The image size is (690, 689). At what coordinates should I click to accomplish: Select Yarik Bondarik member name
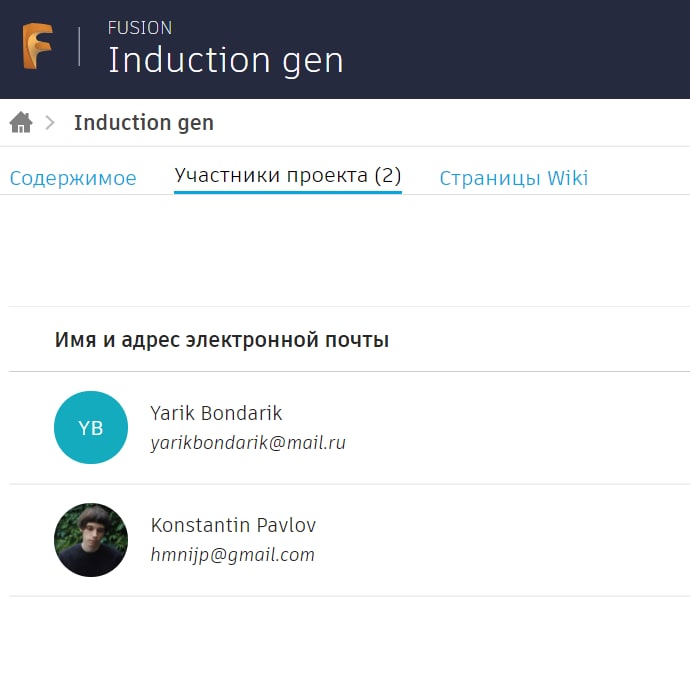(216, 413)
